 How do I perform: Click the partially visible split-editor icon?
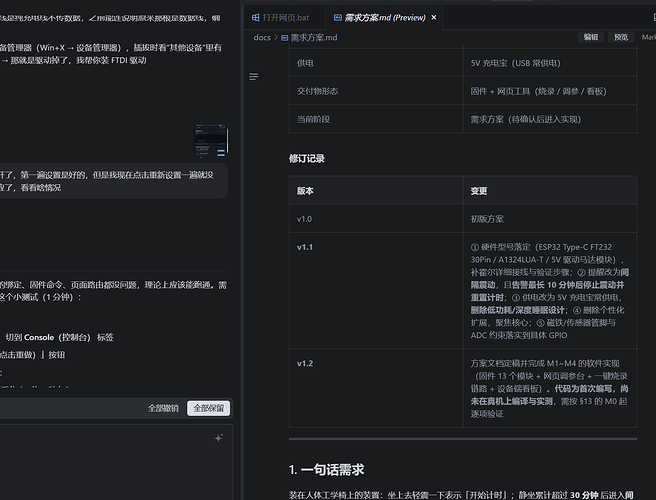pos(654,17)
